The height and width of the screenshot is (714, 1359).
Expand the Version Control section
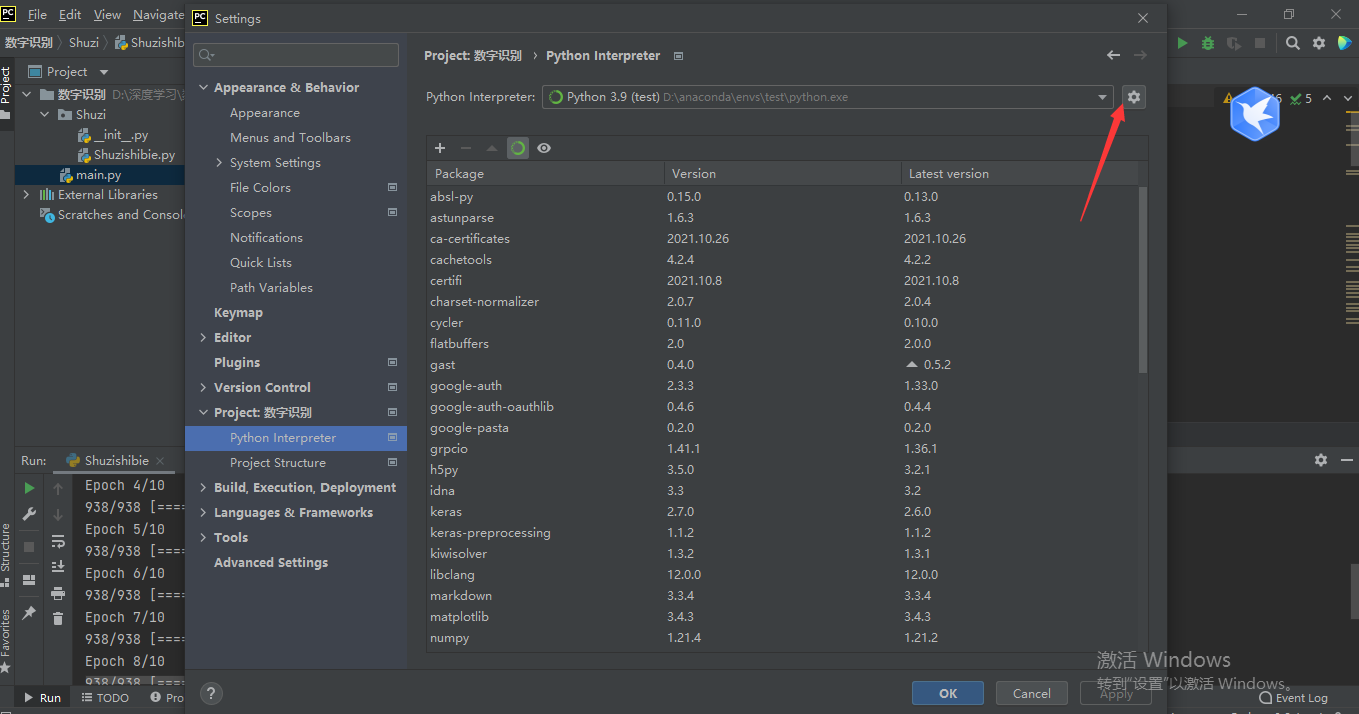[x=204, y=388]
